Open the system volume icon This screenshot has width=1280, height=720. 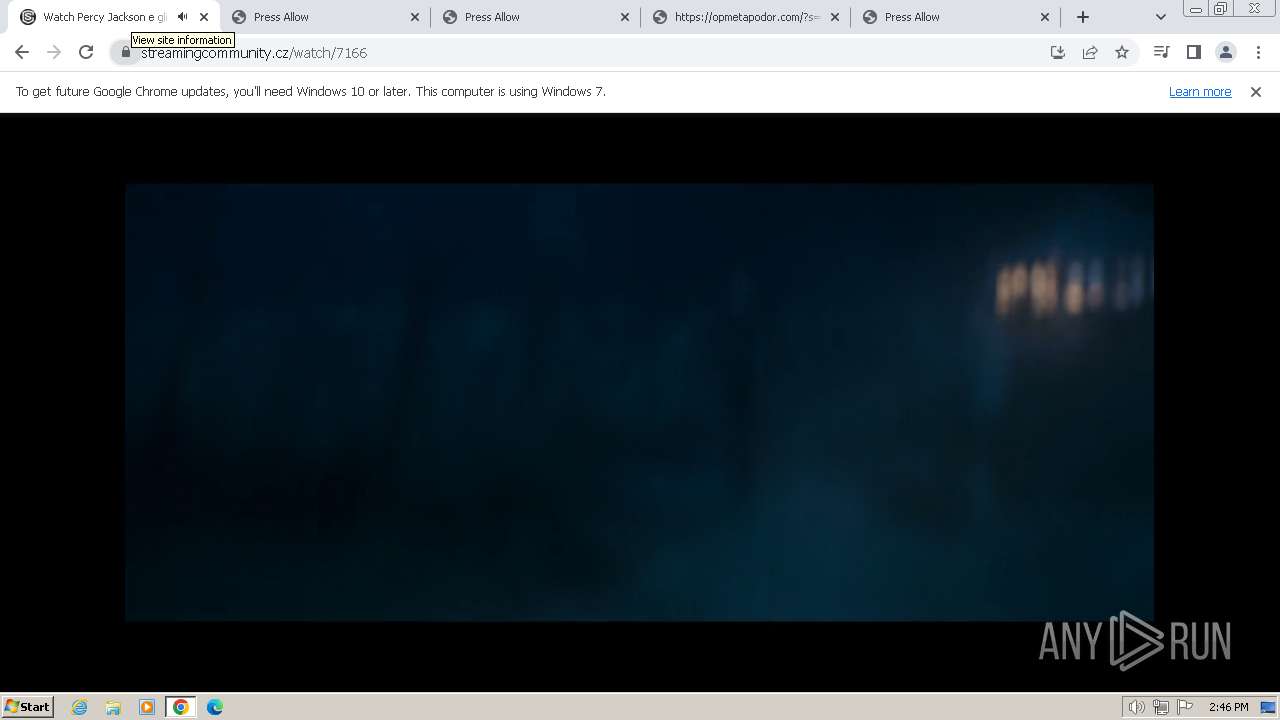(1137, 707)
